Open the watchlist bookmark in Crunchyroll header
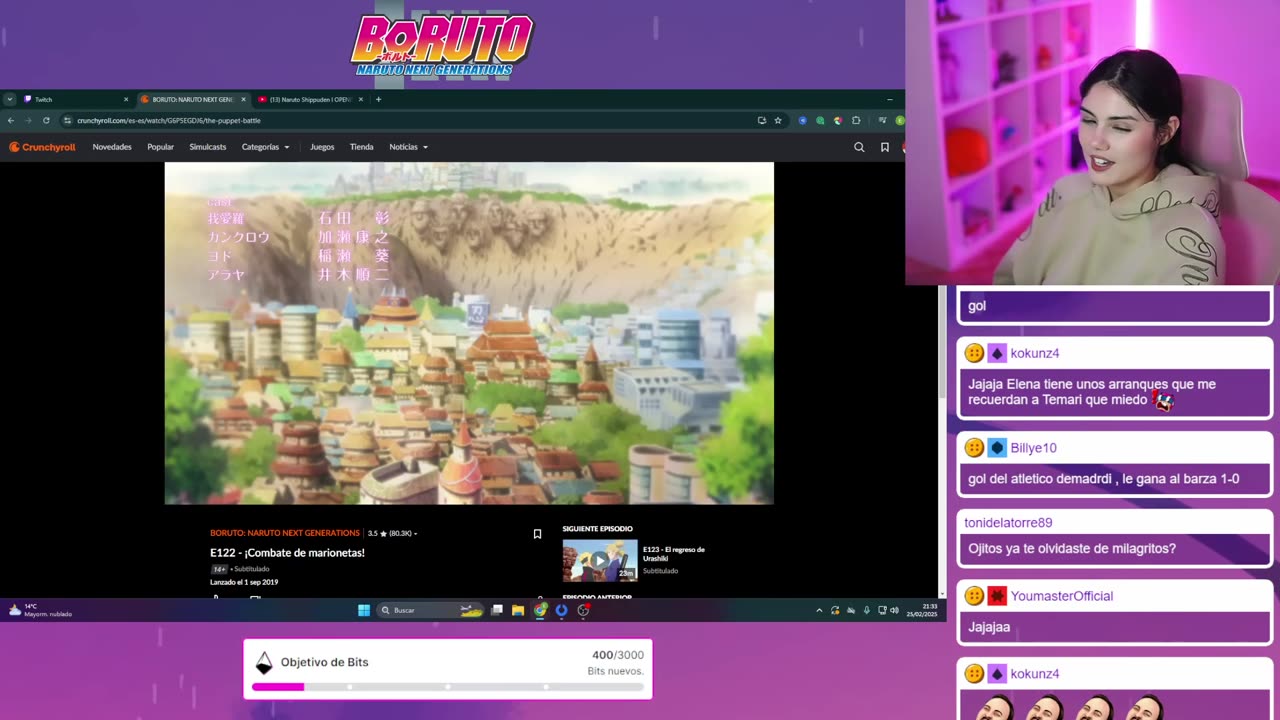 coord(885,147)
